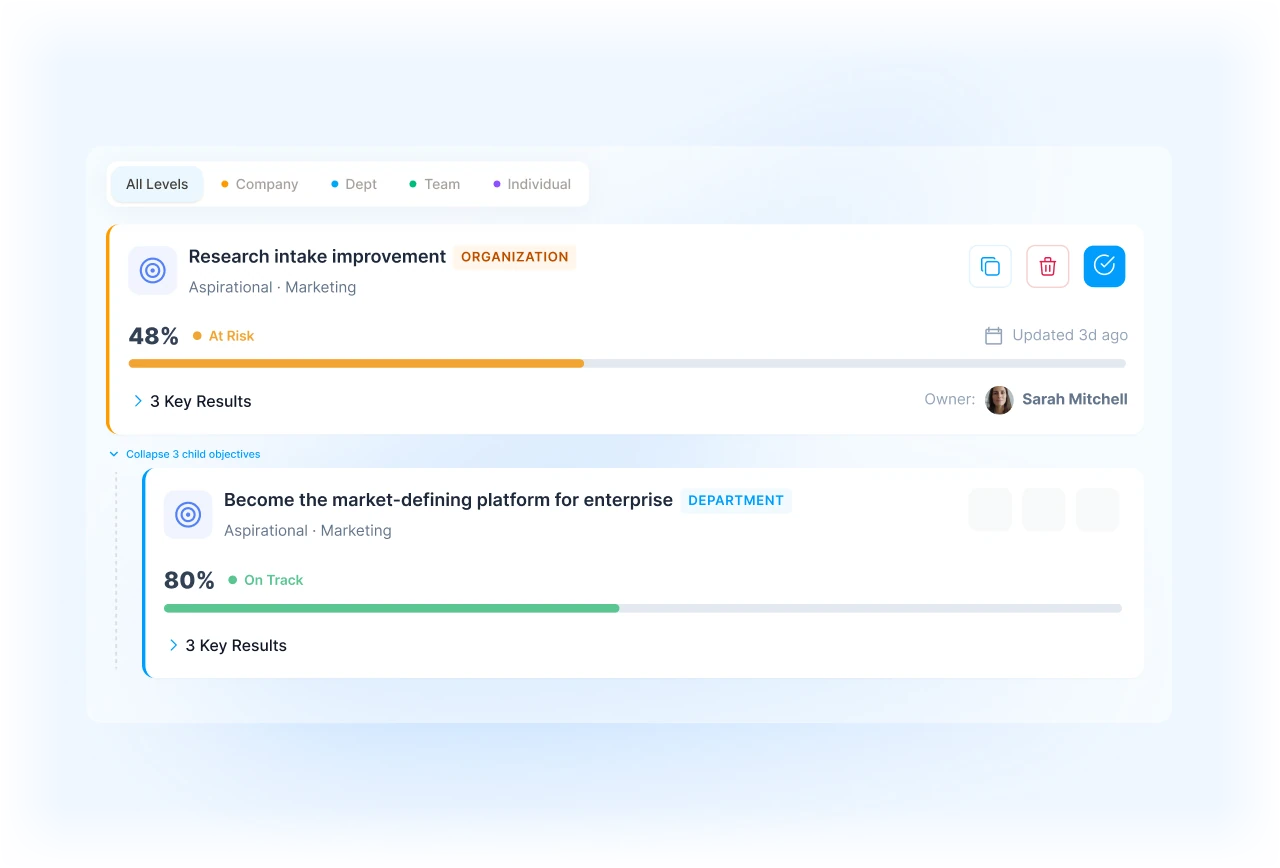Click the 80% progress value
The width and height of the screenshot is (1280, 868).
pyautogui.click(x=189, y=580)
